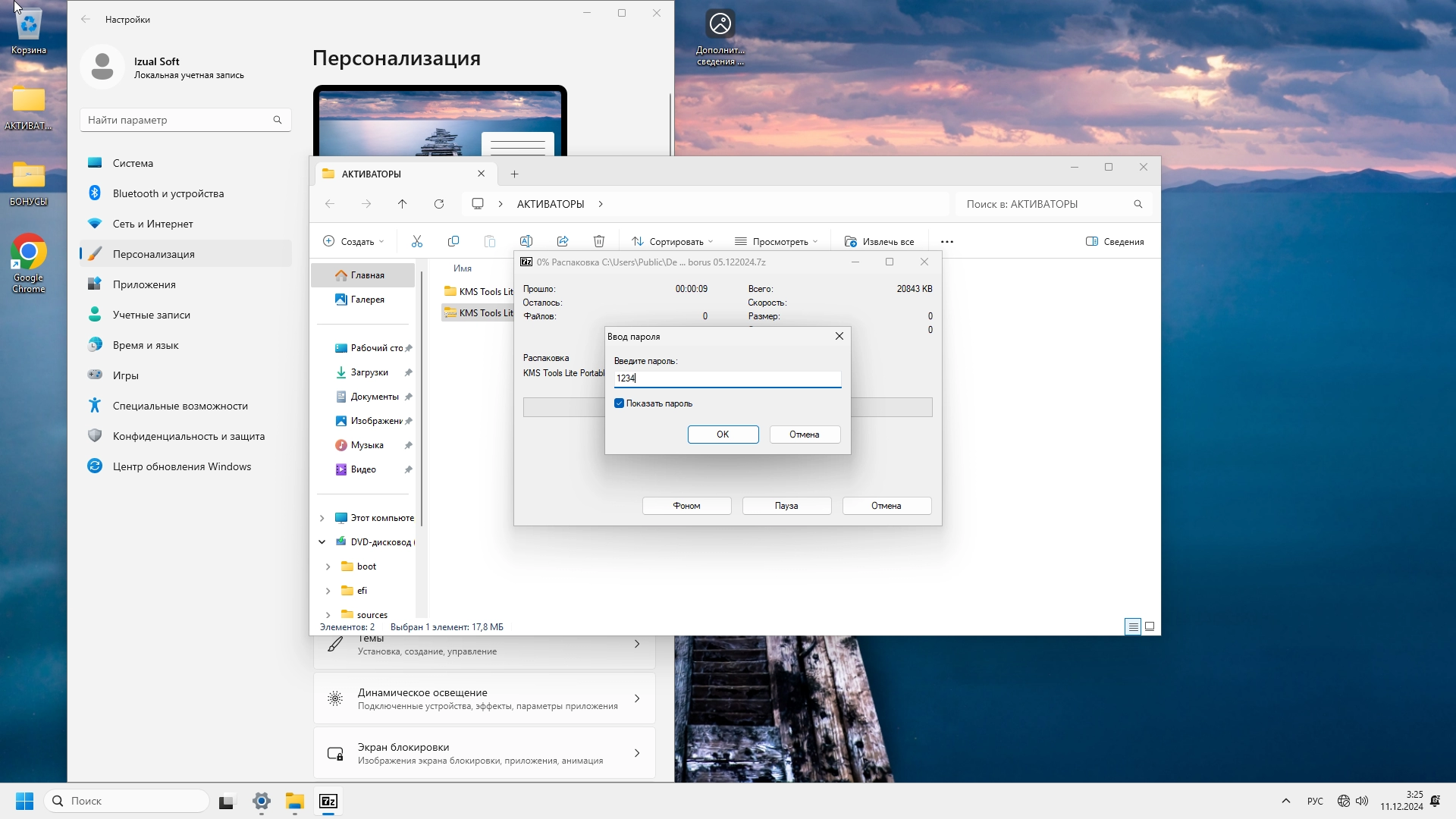
Task: Click the Пауза button in extraction window
Action: (786, 506)
